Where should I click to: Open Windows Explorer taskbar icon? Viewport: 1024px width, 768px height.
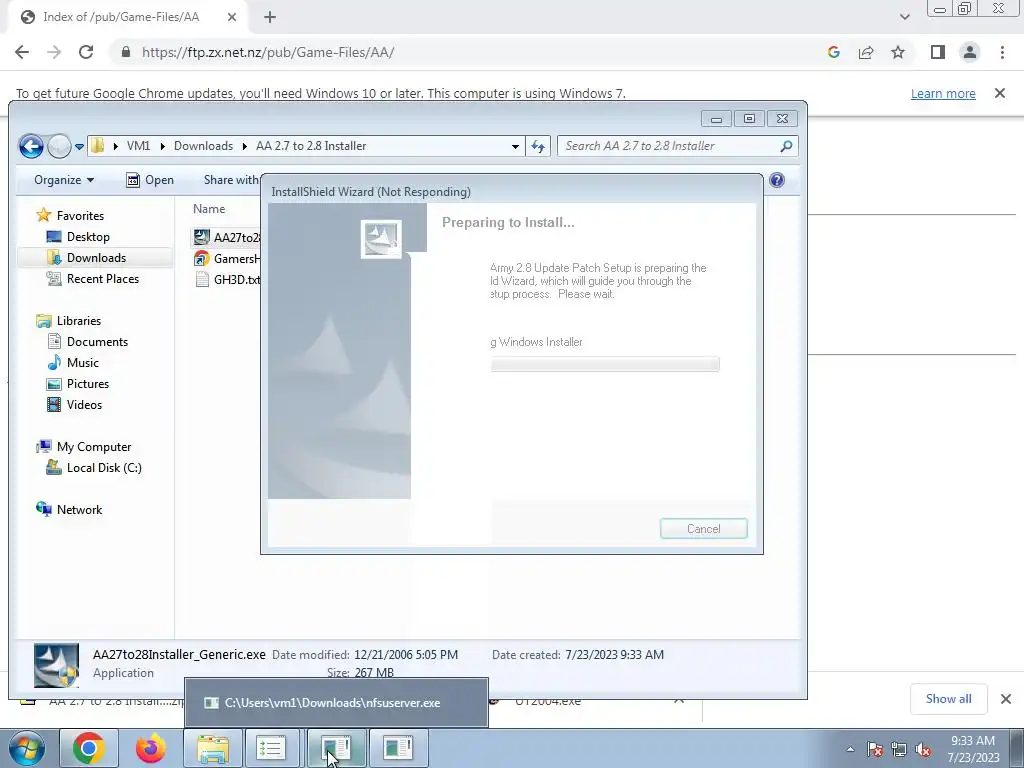click(x=212, y=748)
